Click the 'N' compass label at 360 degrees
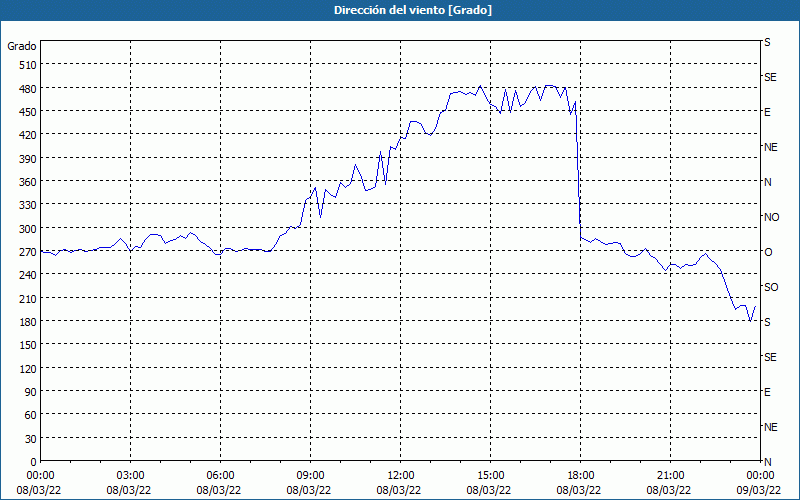Image resolution: width=800 pixels, height=500 pixels. (768, 182)
